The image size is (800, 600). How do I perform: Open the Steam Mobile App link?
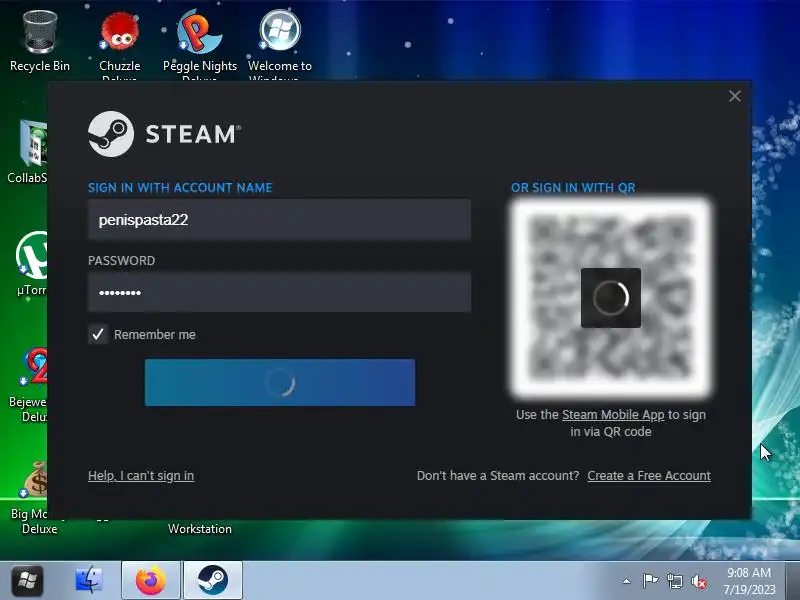coord(613,415)
